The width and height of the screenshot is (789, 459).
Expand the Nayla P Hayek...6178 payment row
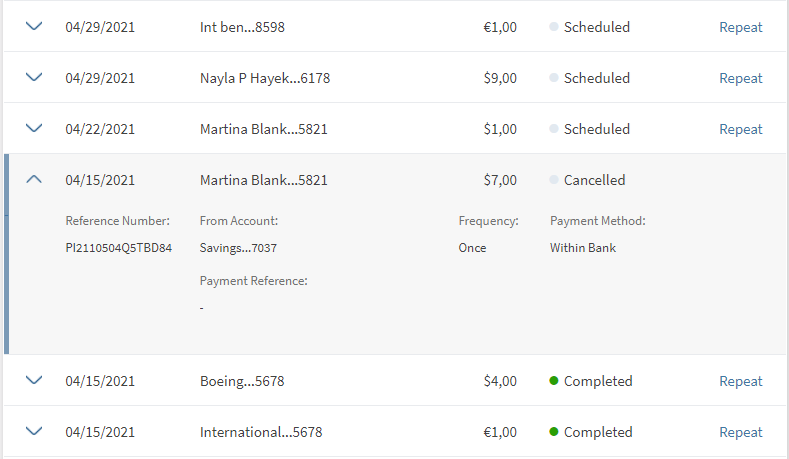34,78
